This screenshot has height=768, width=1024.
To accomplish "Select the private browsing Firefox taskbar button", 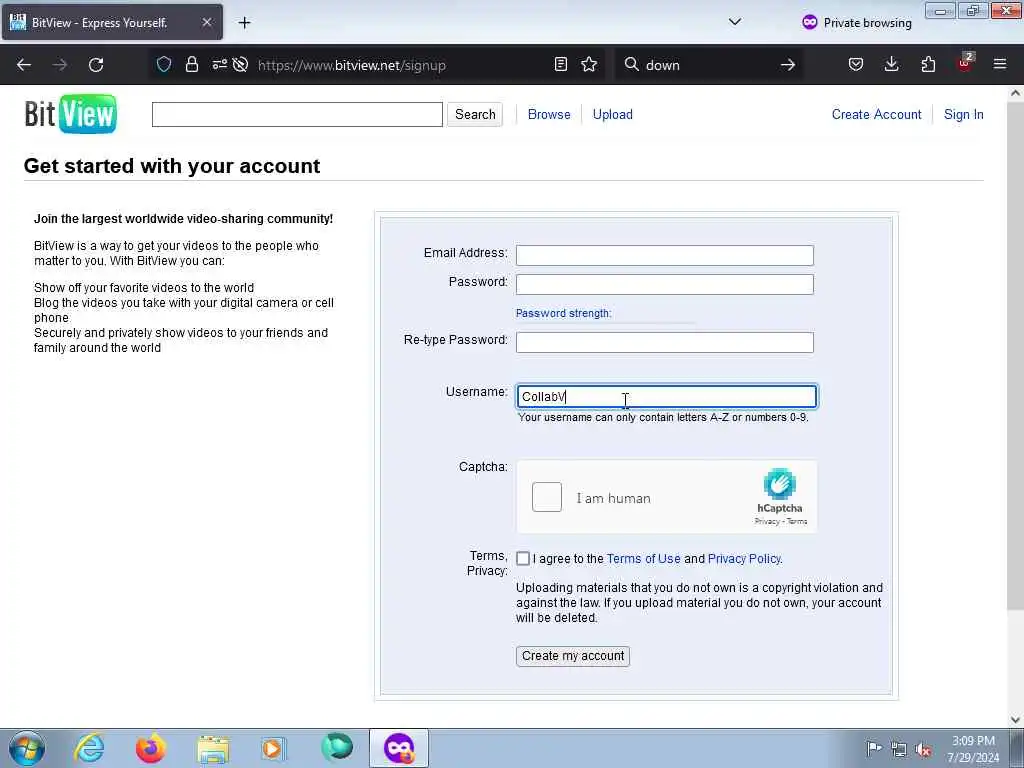I will click(398, 748).
